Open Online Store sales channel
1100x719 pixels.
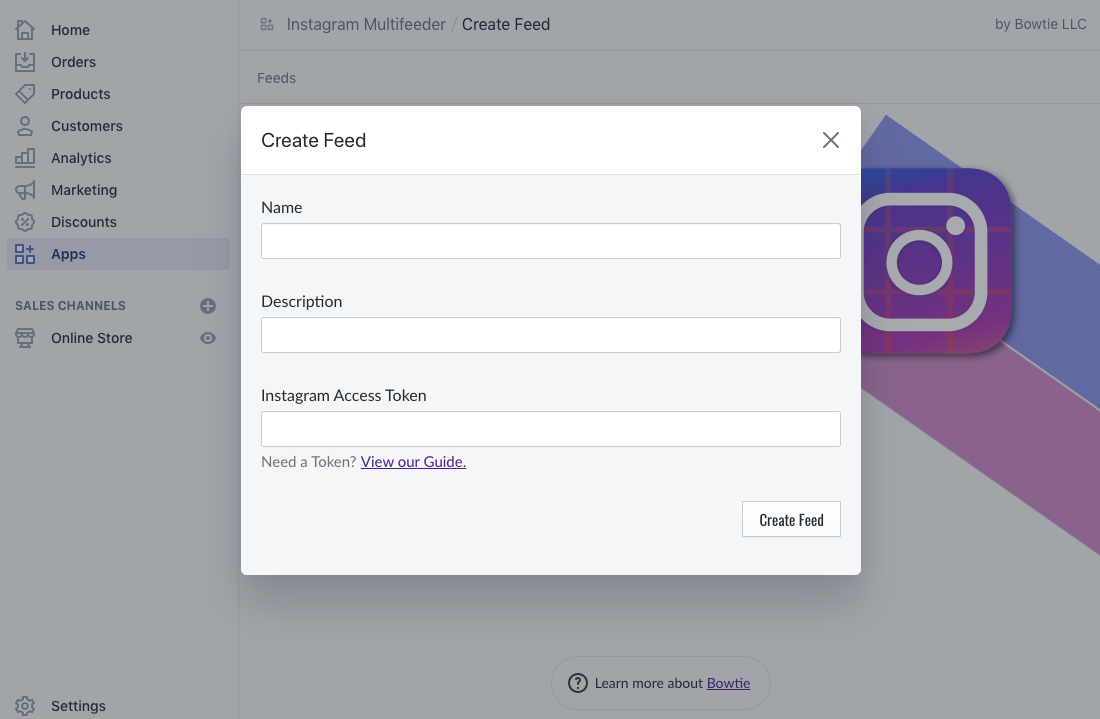coord(91,338)
